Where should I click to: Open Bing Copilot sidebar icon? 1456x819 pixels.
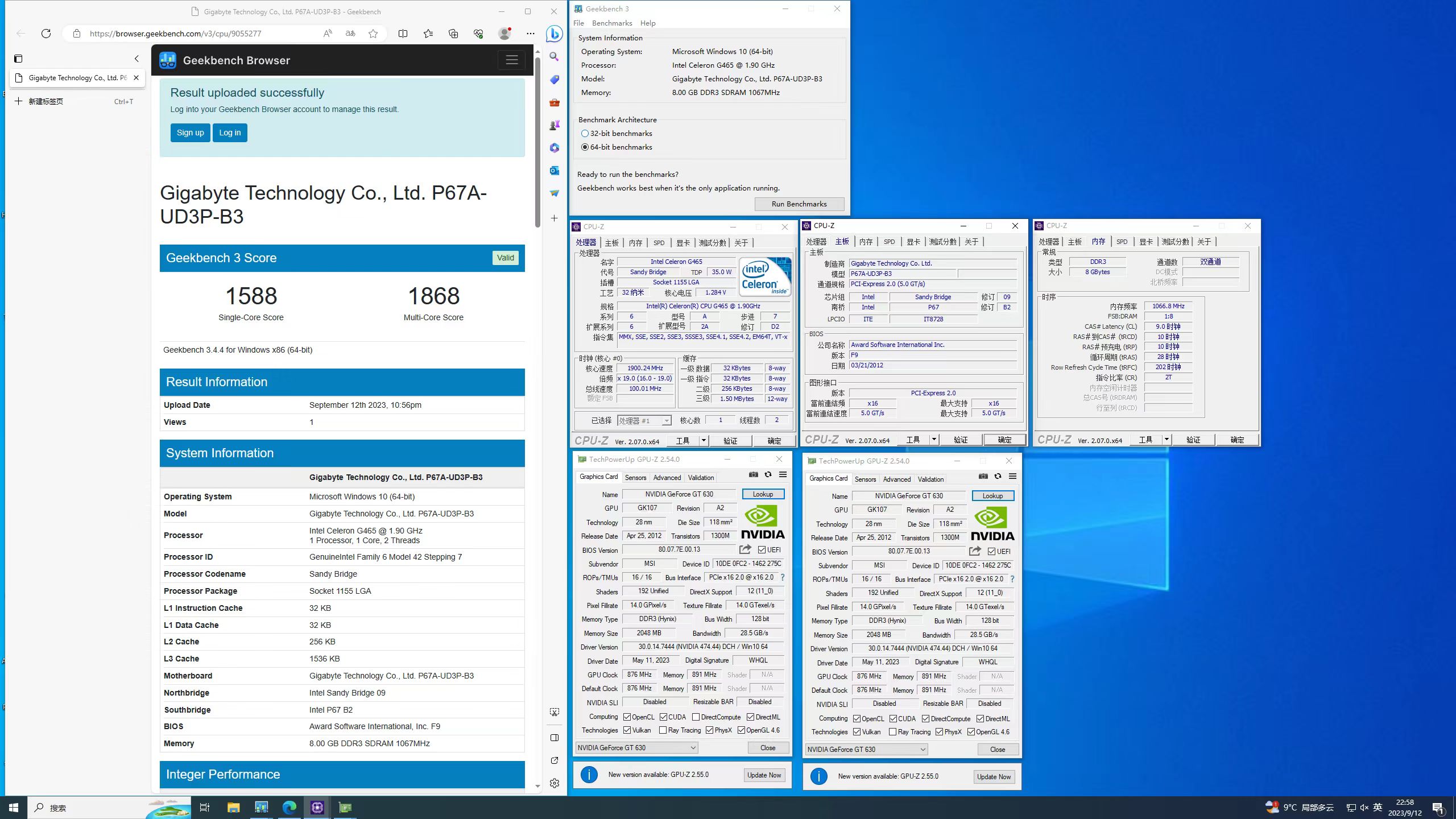[554, 34]
